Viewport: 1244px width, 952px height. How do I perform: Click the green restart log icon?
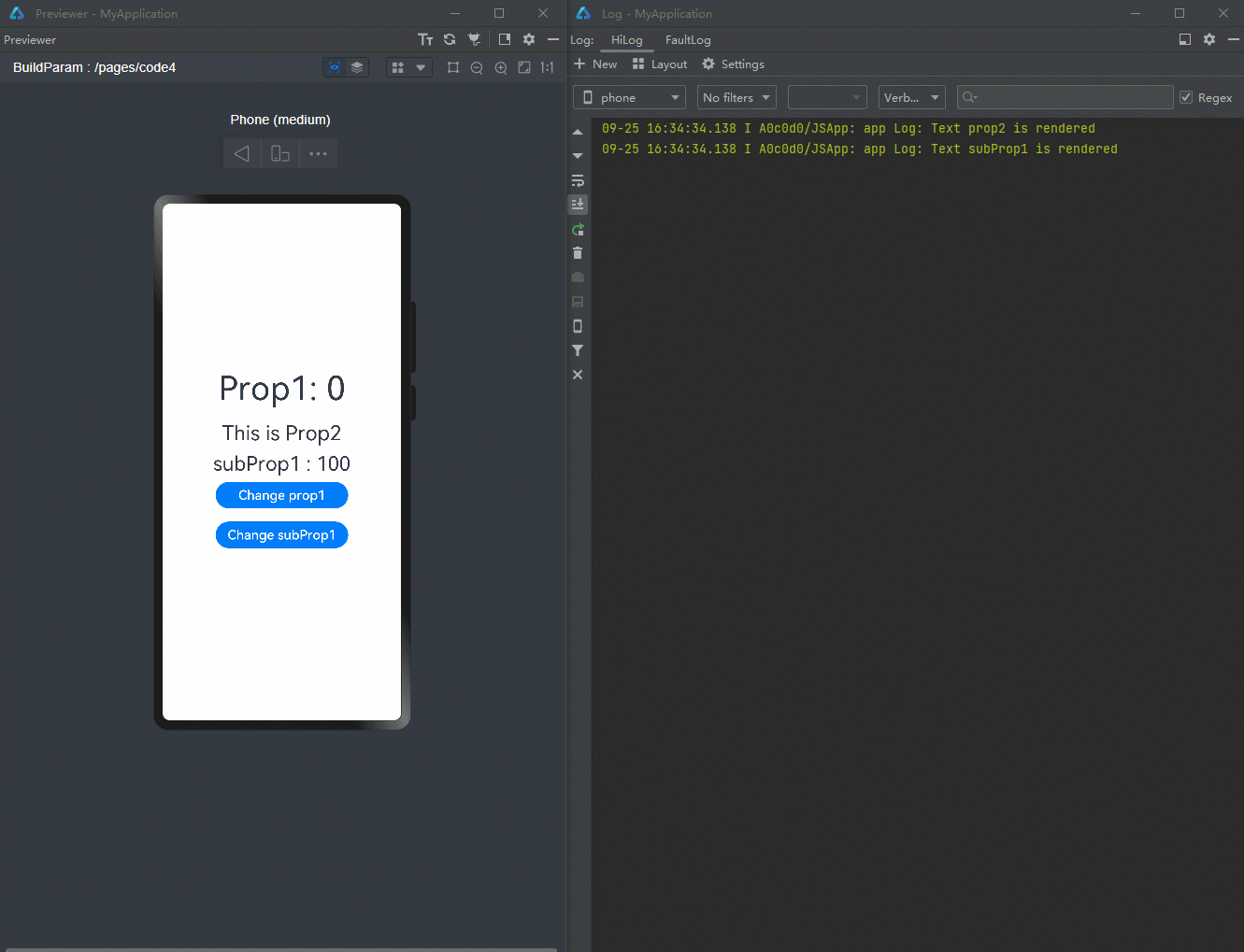(578, 229)
